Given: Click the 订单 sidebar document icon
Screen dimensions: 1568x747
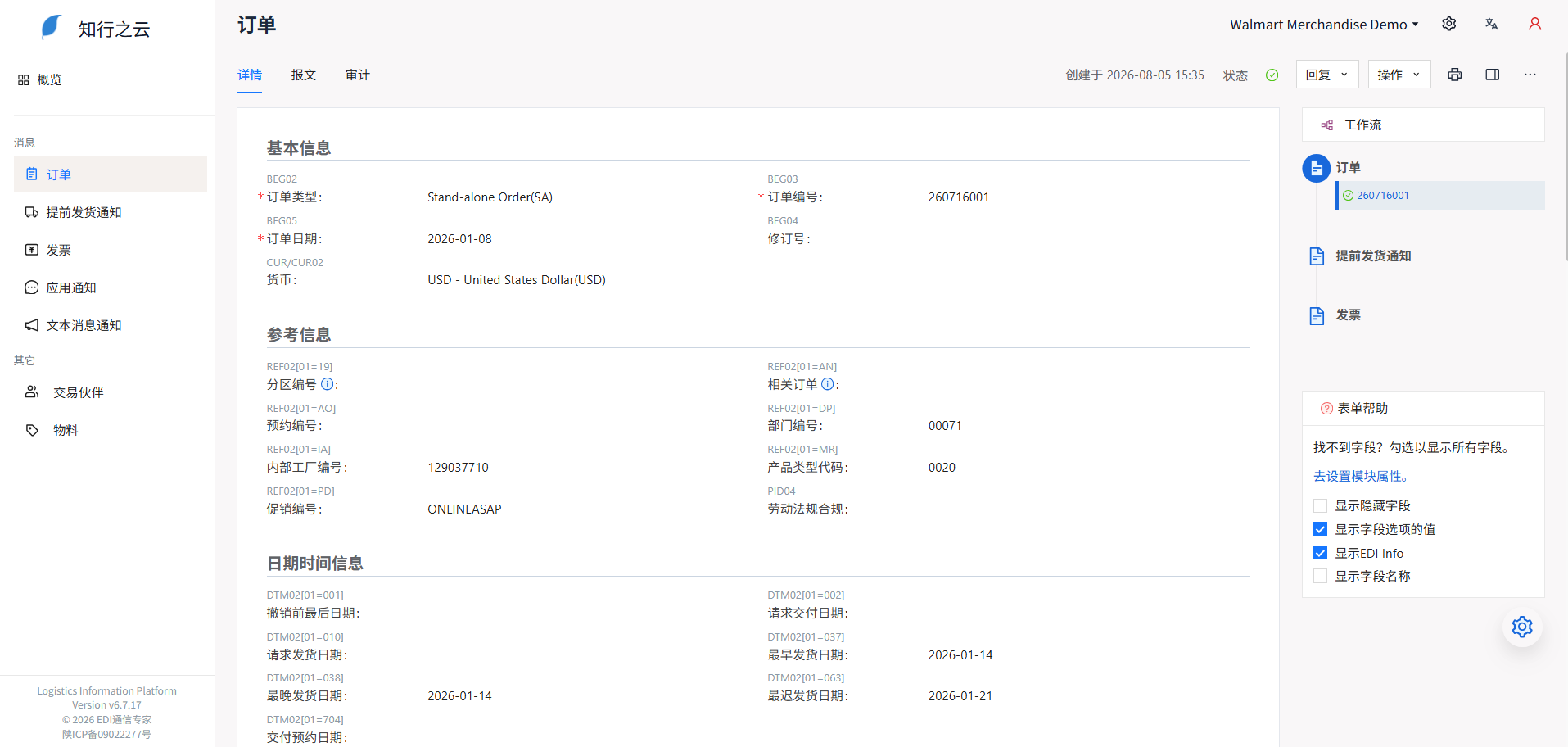Looking at the screenshot, I should point(32,174).
